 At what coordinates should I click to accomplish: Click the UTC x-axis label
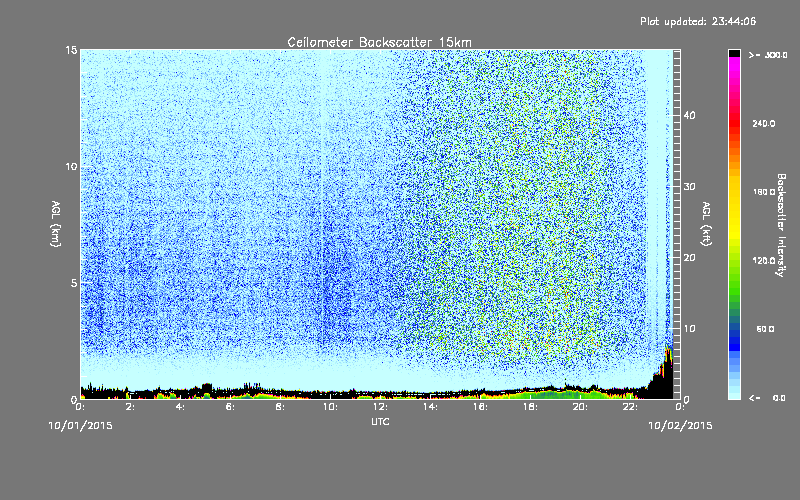tap(380, 421)
